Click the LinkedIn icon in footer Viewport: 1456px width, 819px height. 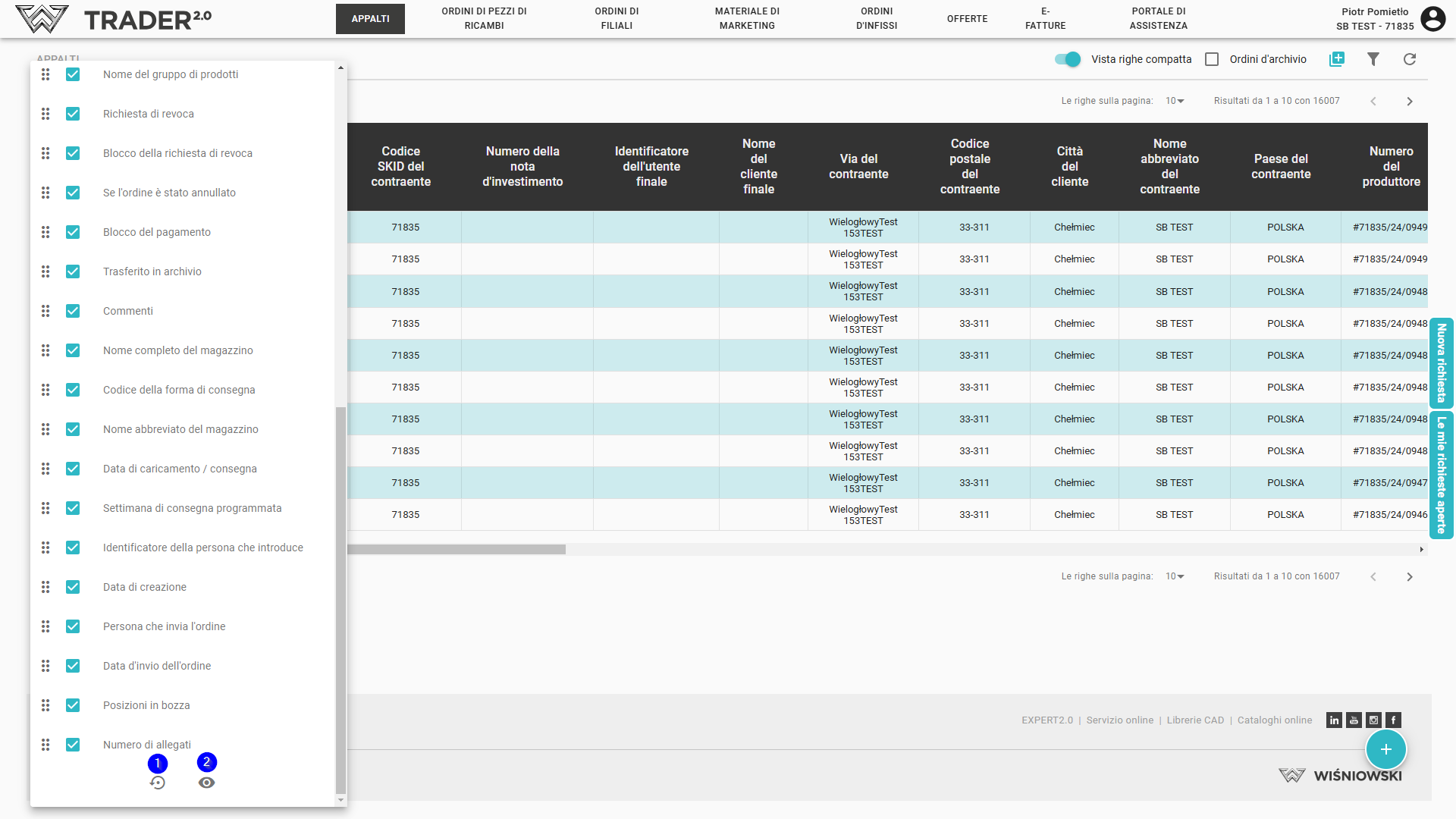tap(1334, 720)
